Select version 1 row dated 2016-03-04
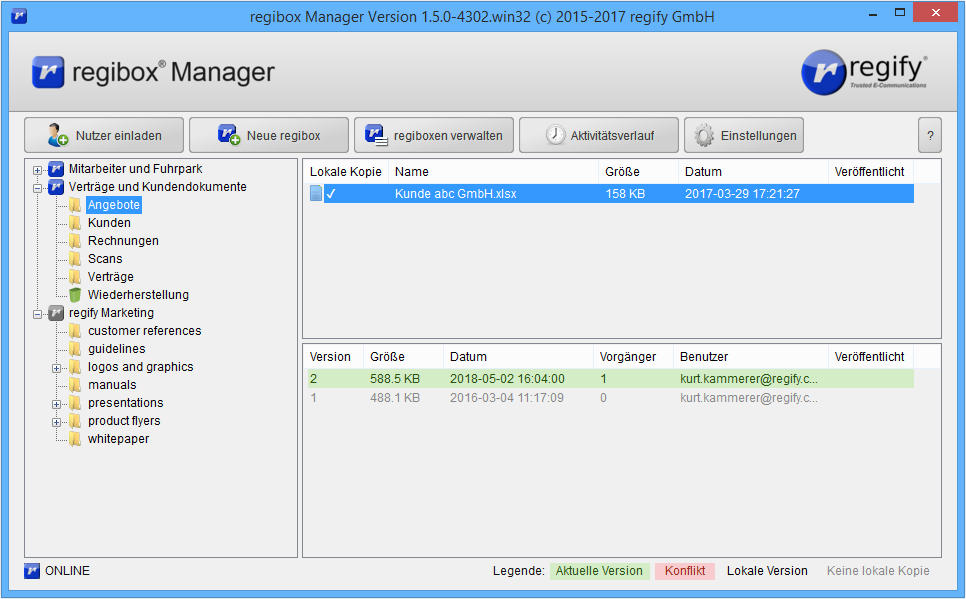 pyautogui.click(x=610, y=397)
